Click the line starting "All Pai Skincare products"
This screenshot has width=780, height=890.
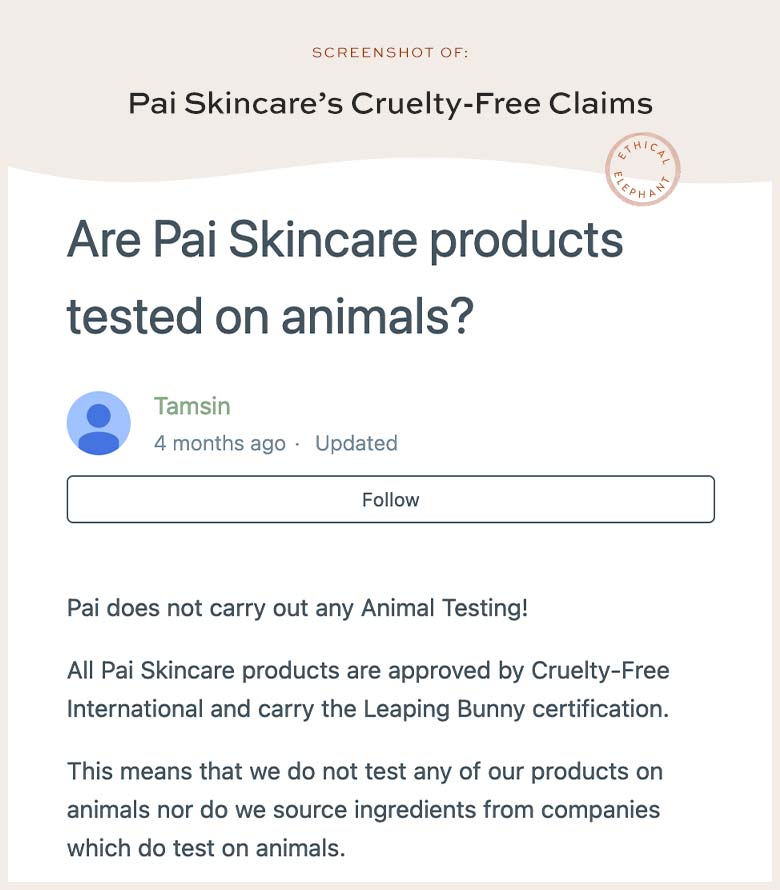[x=368, y=671]
